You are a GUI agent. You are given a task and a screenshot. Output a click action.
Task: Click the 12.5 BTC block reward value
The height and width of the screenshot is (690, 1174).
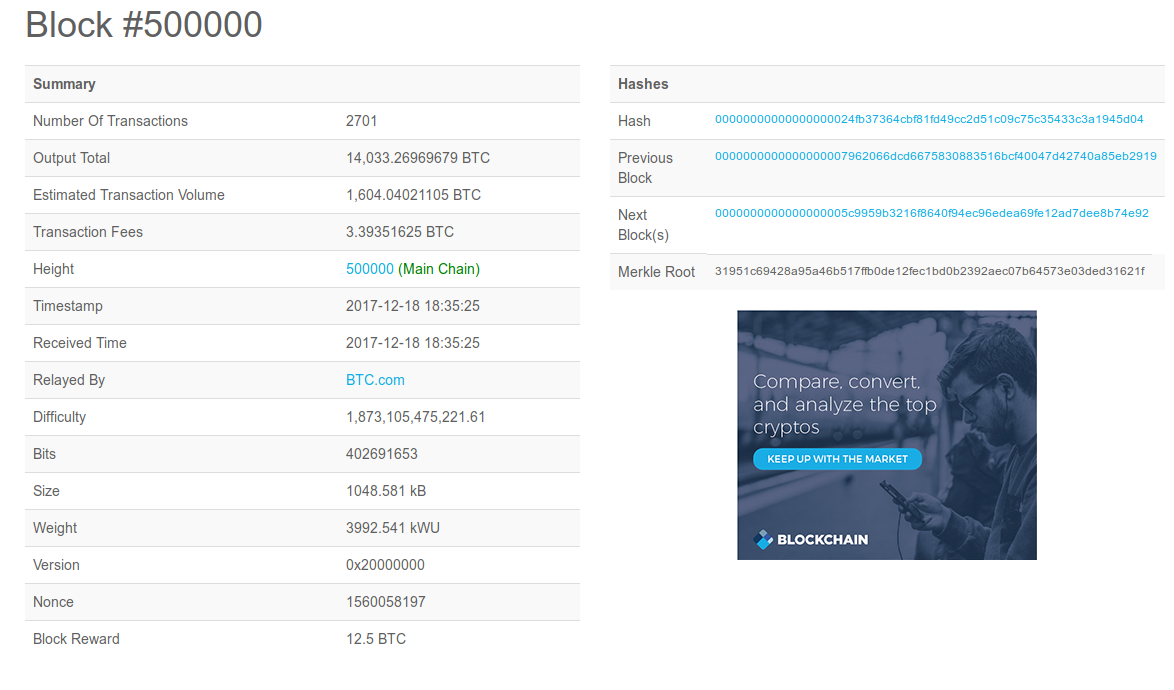pos(375,639)
